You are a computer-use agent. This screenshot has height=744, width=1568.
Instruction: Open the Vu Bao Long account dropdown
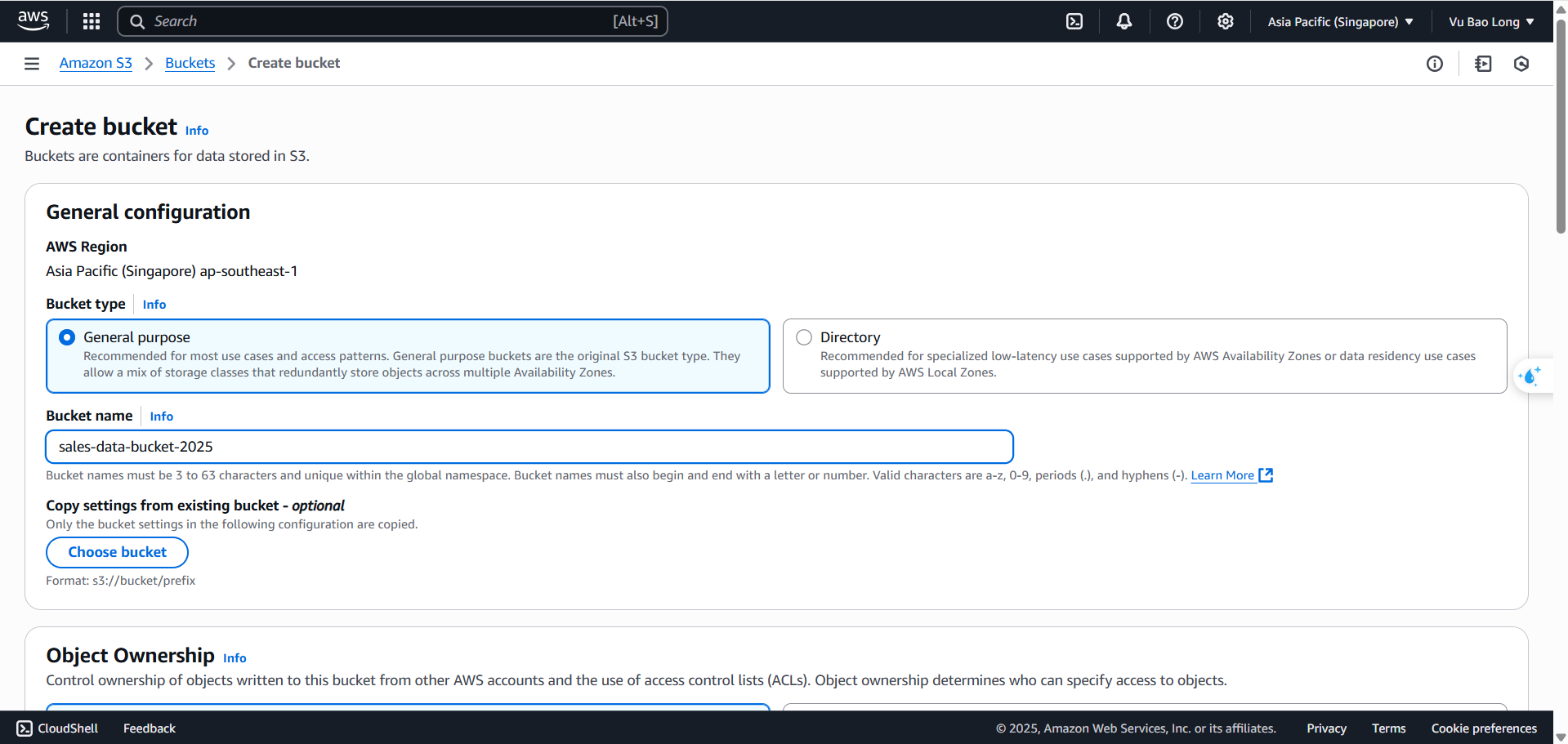1491,22
